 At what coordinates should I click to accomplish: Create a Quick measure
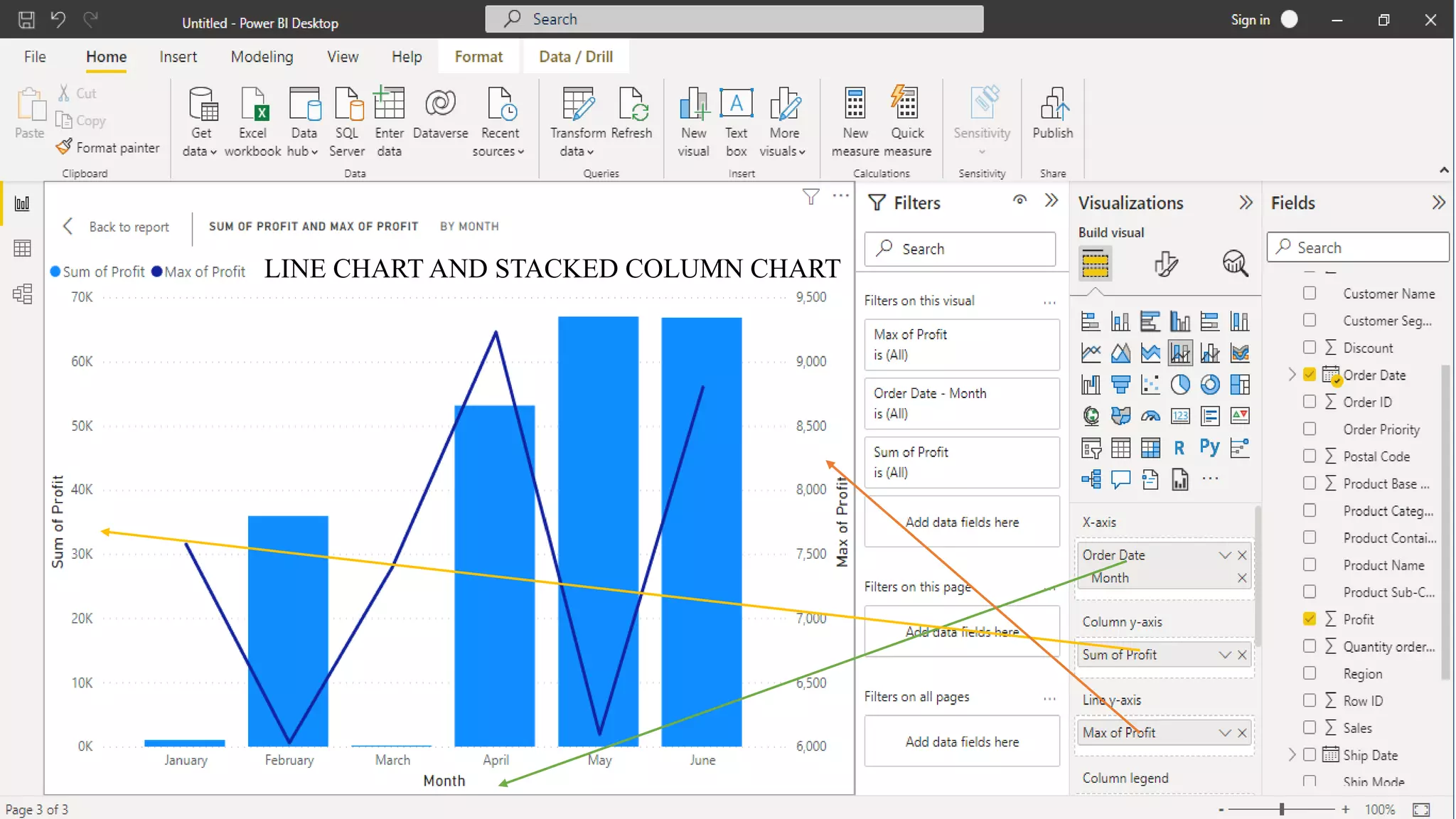pos(907,122)
